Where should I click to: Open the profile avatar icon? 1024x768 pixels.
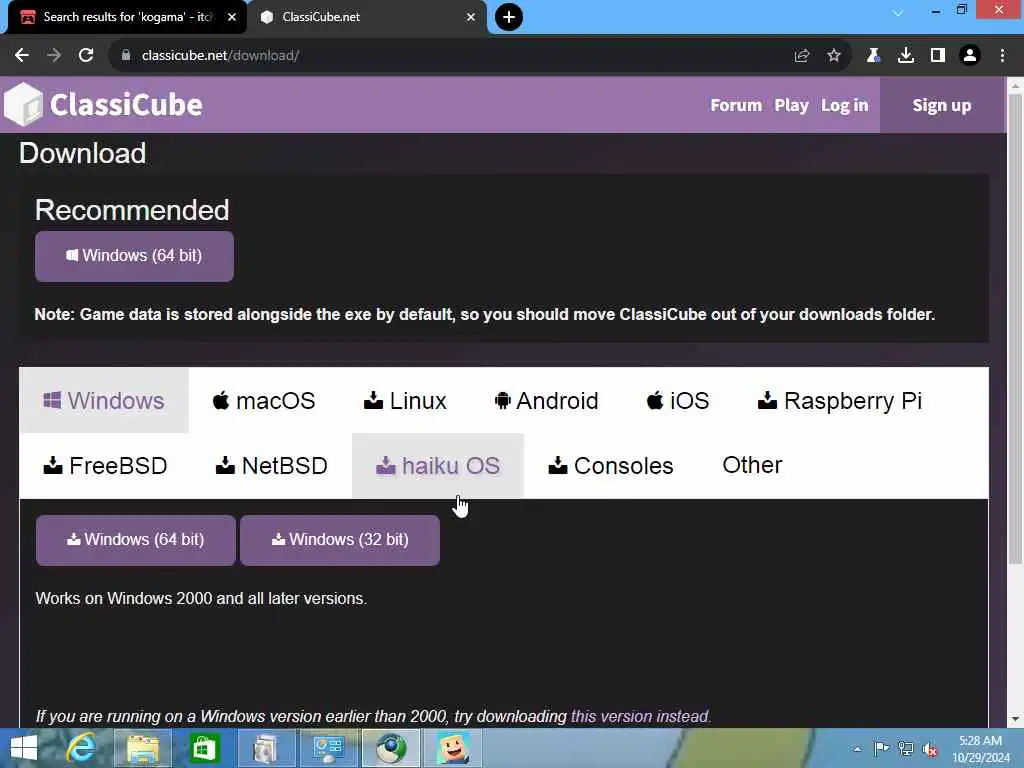point(970,56)
